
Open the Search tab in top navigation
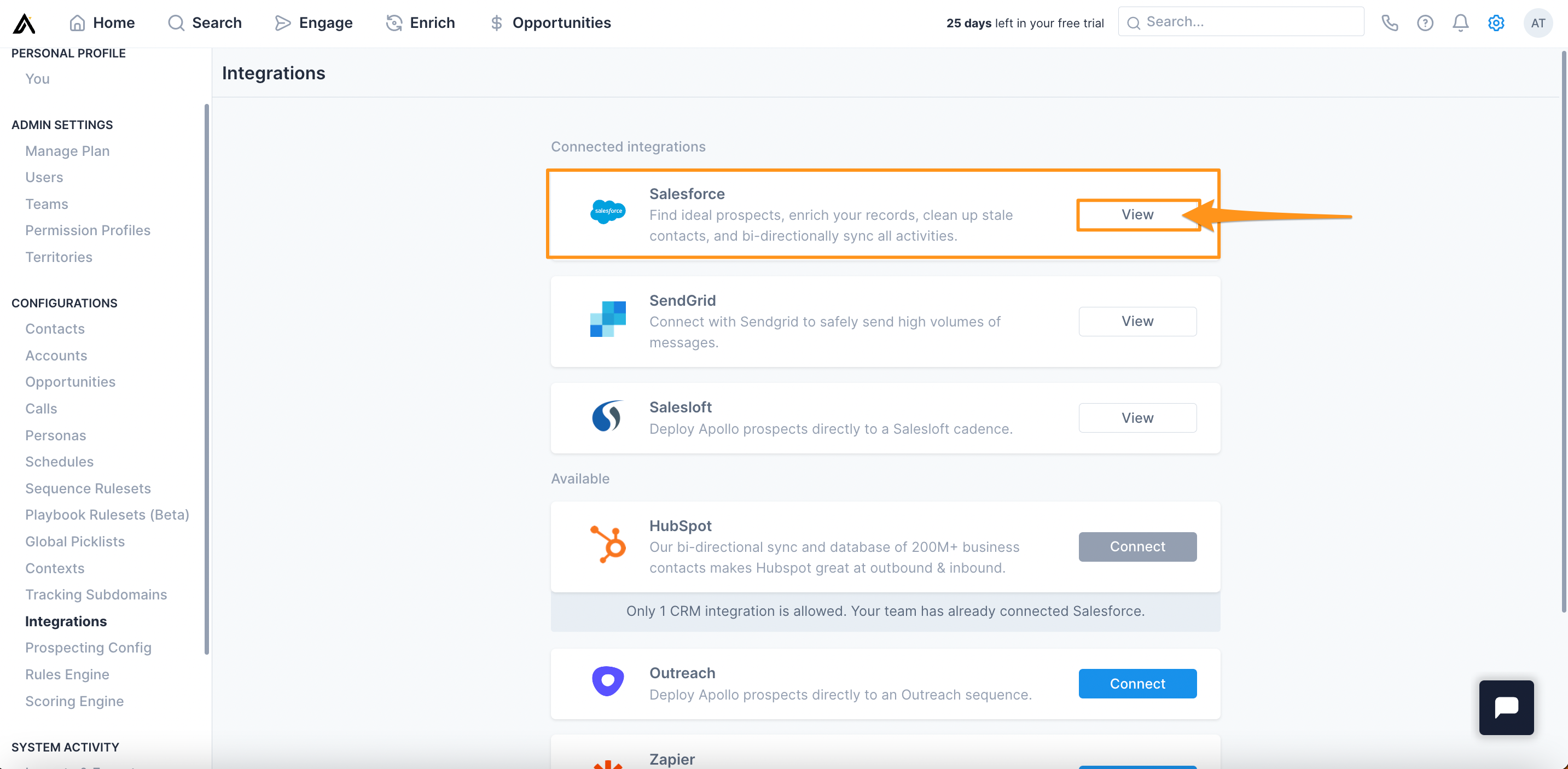(x=205, y=23)
